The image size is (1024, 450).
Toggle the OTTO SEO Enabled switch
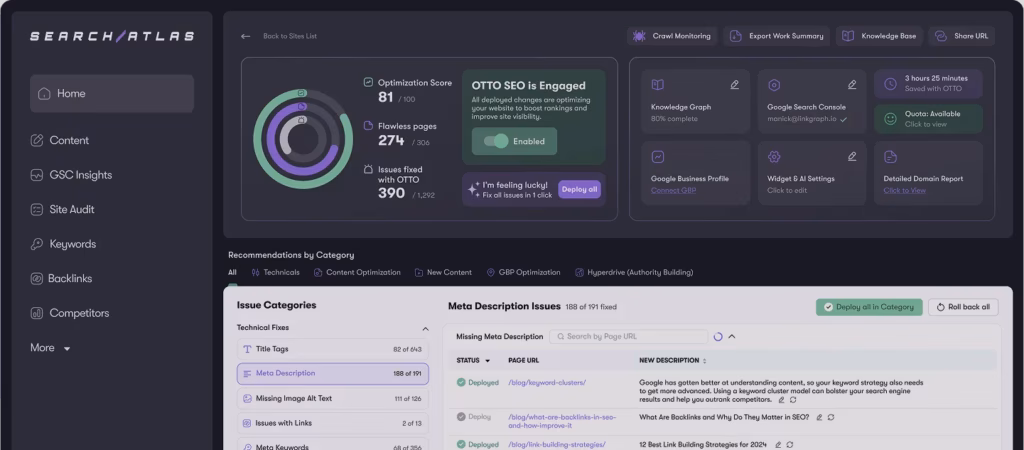[x=496, y=141]
